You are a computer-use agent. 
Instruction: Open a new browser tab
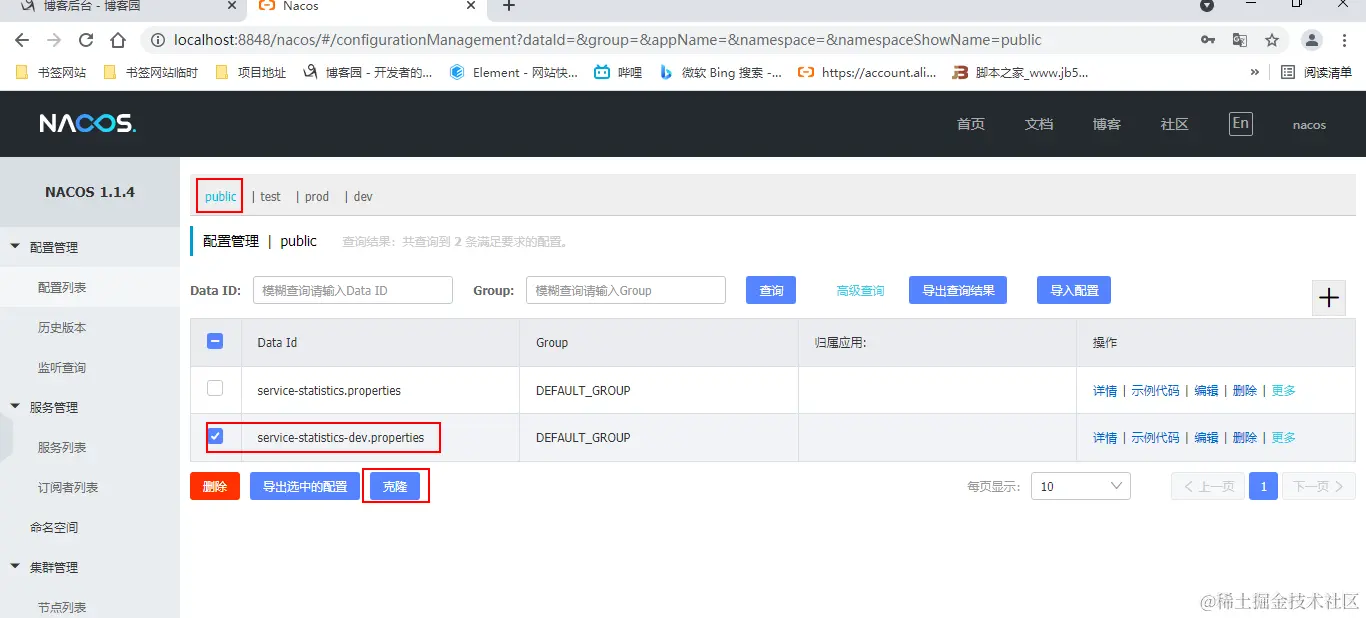(509, 6)
